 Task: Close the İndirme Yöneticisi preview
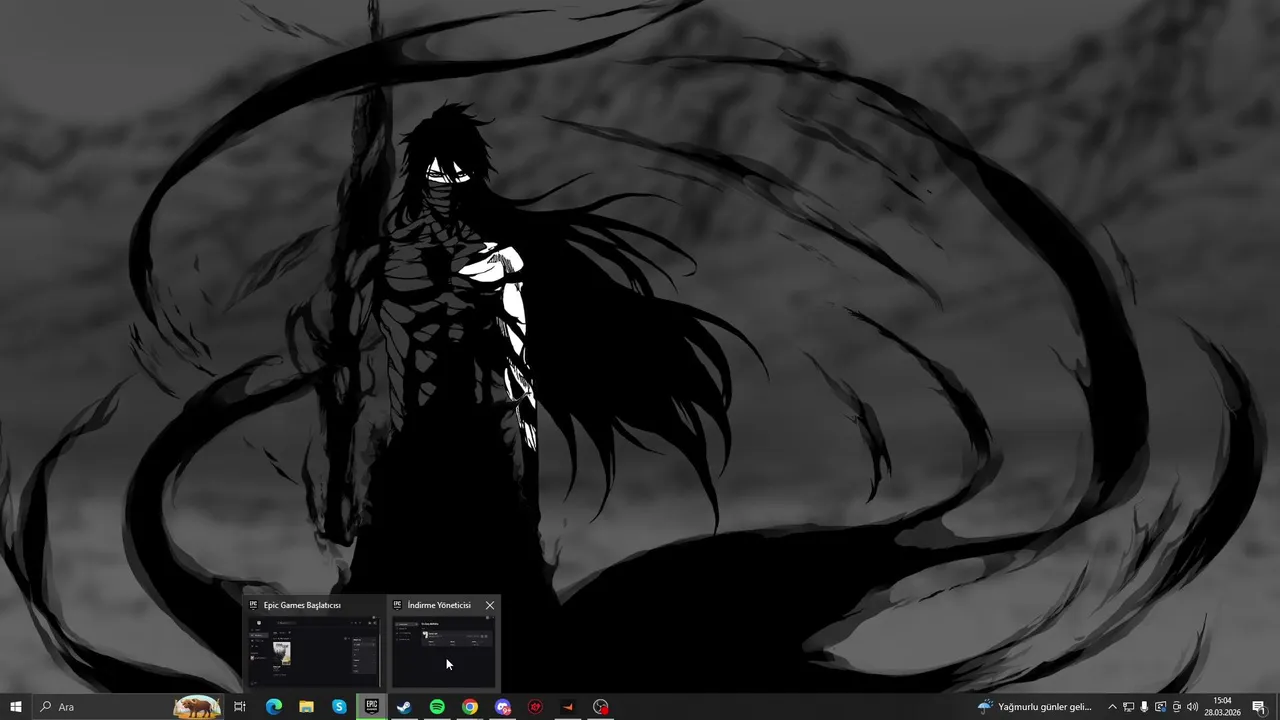(x=489, y=605)
